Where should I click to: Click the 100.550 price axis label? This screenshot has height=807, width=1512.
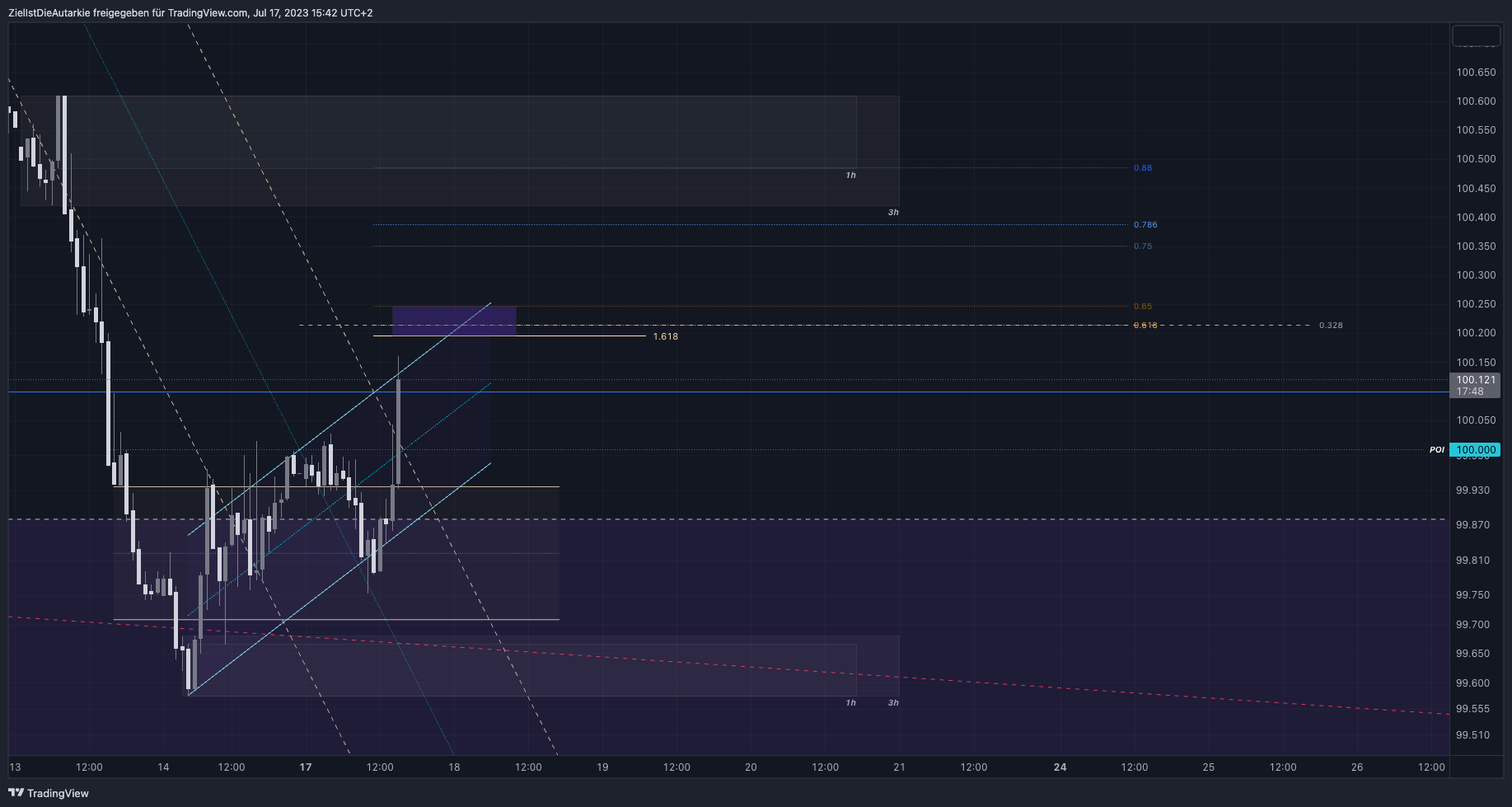(1476, 130)
